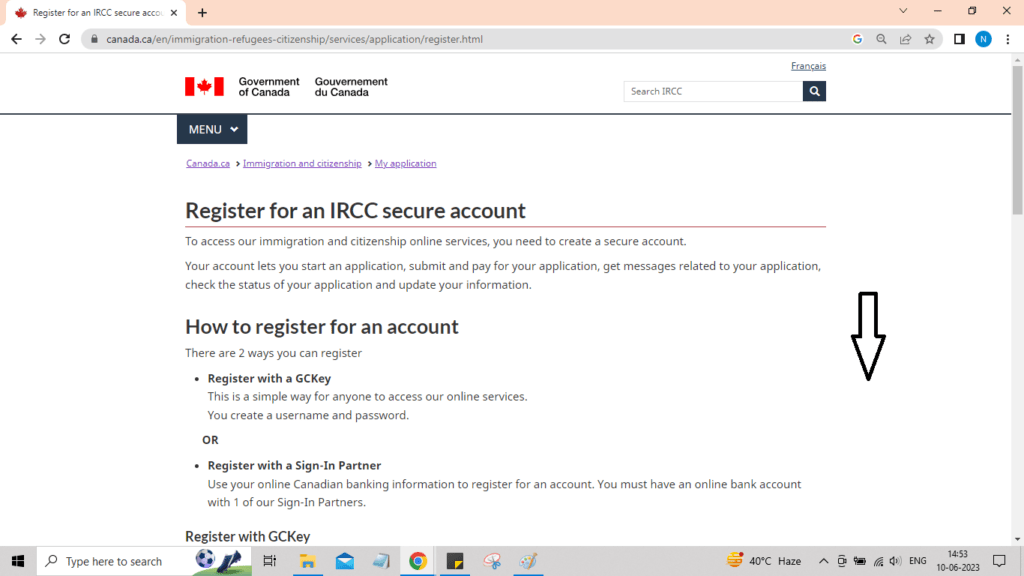Expand the MENU dropdown
The image size is (1024, 576).
[x=212, y=129]
